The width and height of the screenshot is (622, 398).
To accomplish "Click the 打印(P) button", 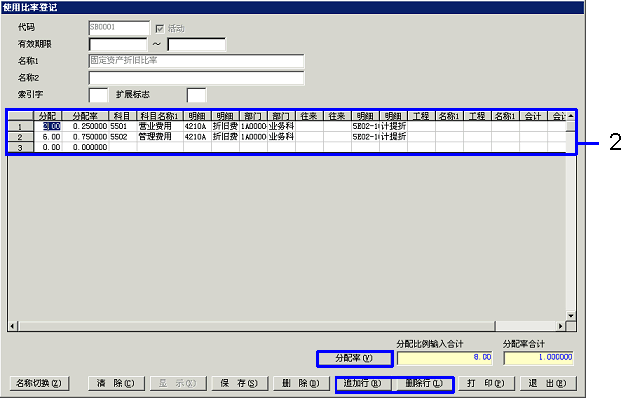I will (486, 383).
